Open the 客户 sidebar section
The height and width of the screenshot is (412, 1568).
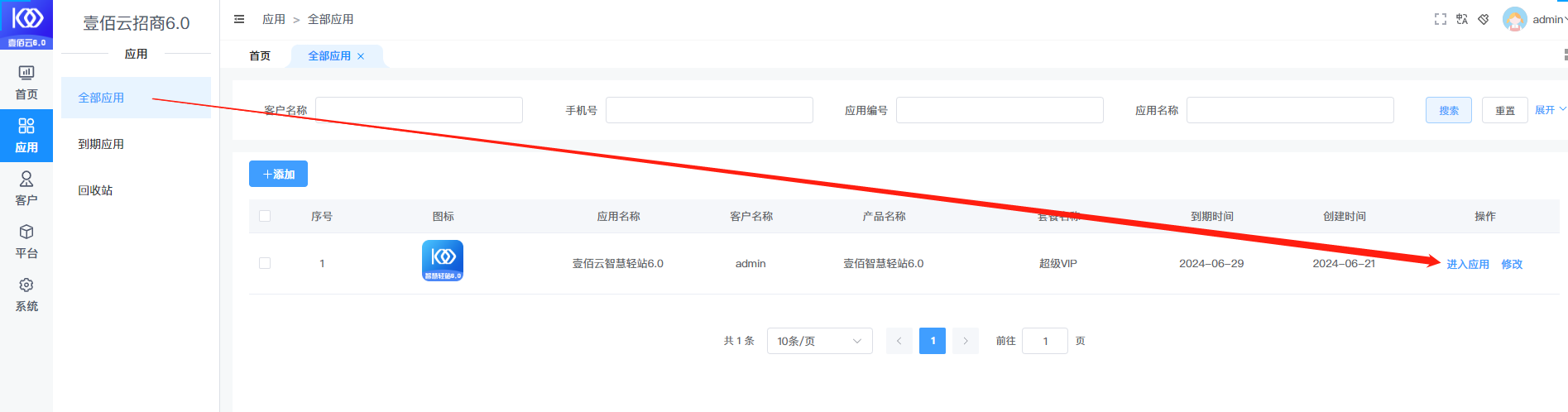[26, 189]
